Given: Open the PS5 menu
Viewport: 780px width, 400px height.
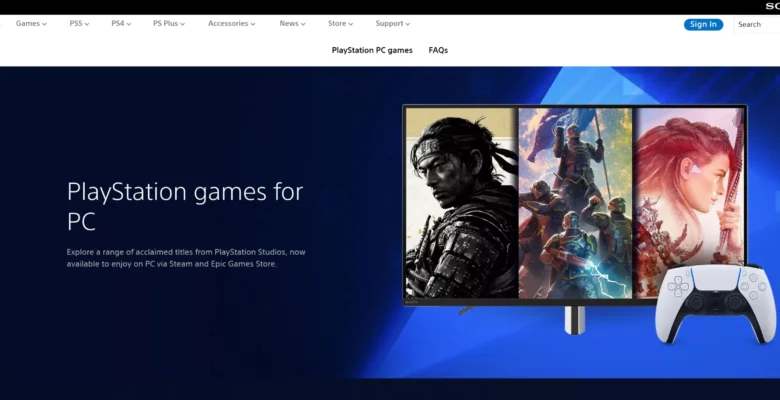Looking at the screenshot, I should coord(79,23).
